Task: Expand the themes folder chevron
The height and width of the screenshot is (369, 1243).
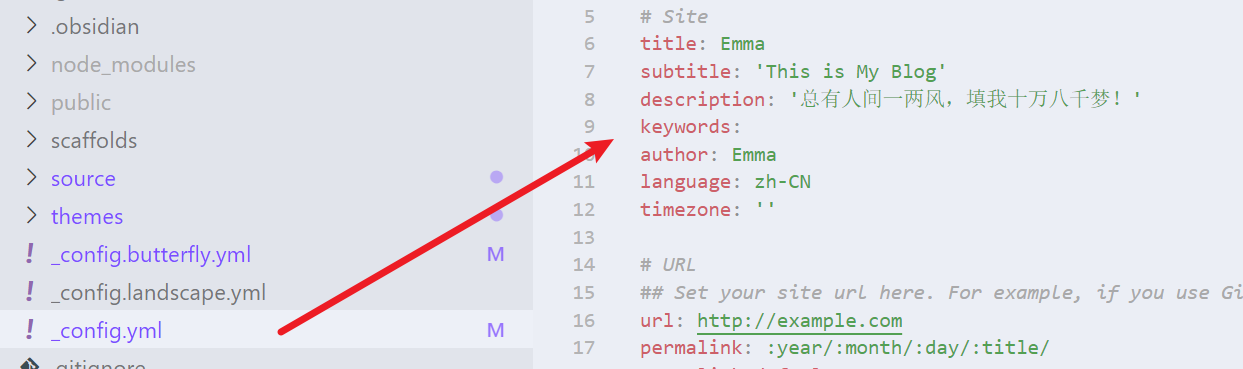Action: [x=31, y=216]
